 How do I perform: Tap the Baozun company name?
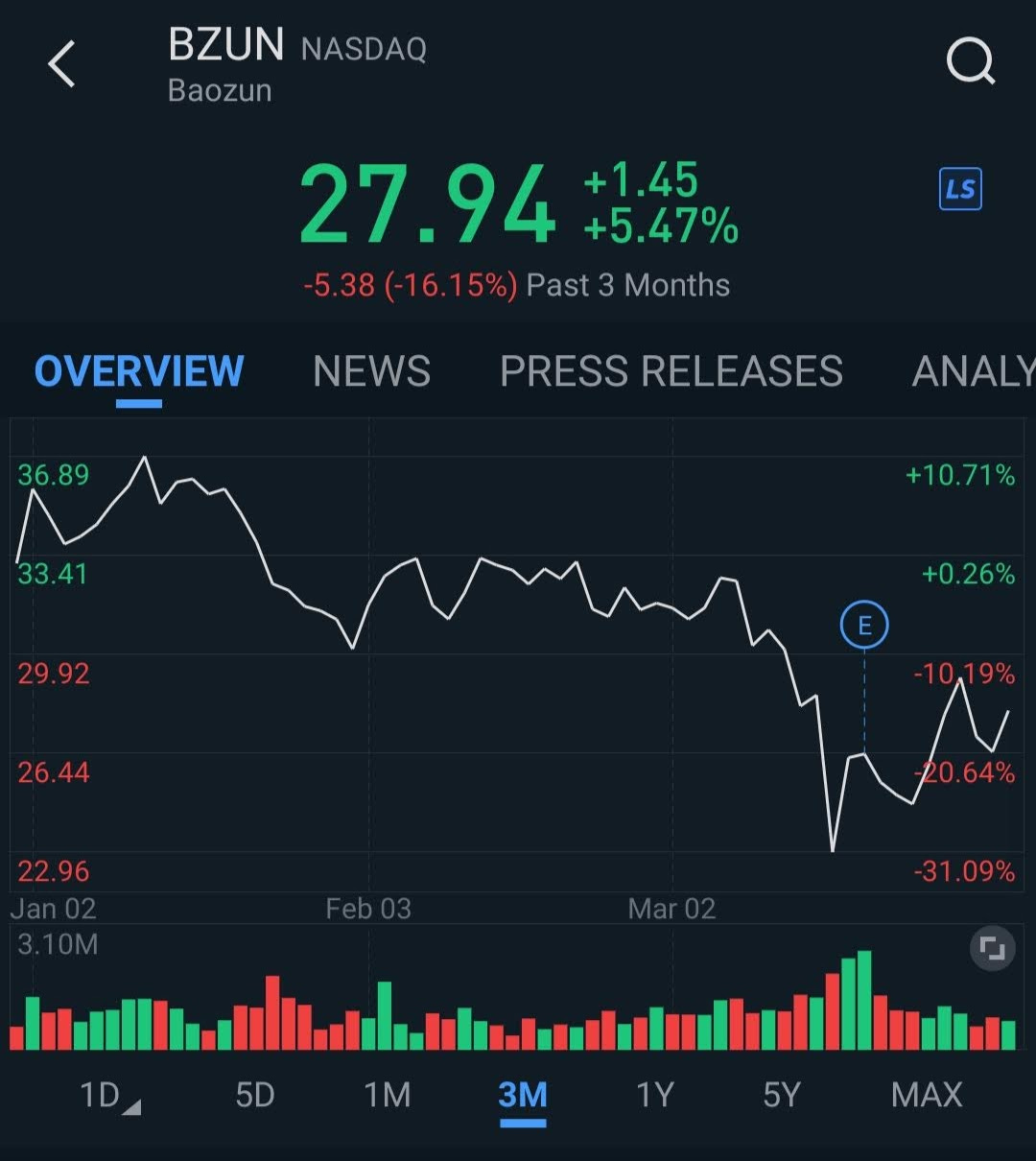tap(220, 90)
